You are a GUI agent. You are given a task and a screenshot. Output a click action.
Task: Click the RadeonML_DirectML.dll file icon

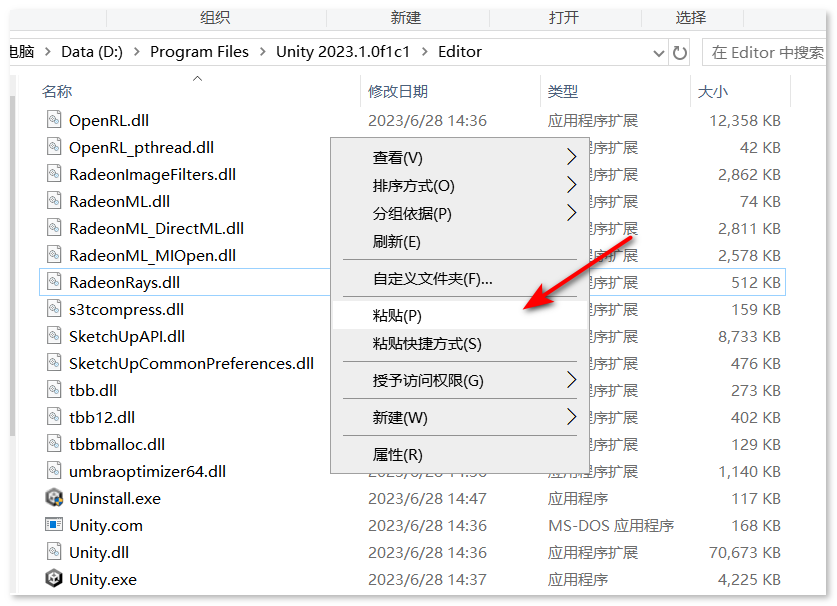[x=54, y=227]
